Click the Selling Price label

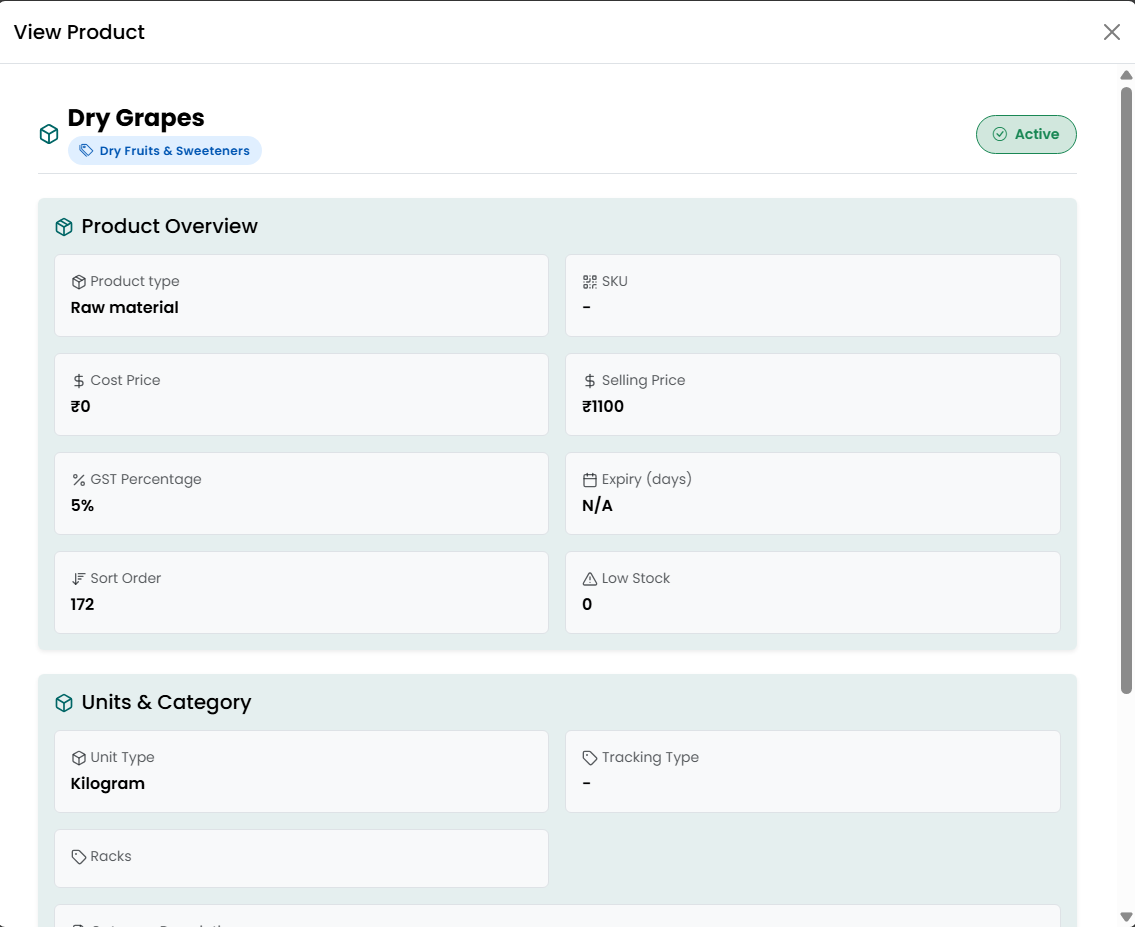[644, 381]
